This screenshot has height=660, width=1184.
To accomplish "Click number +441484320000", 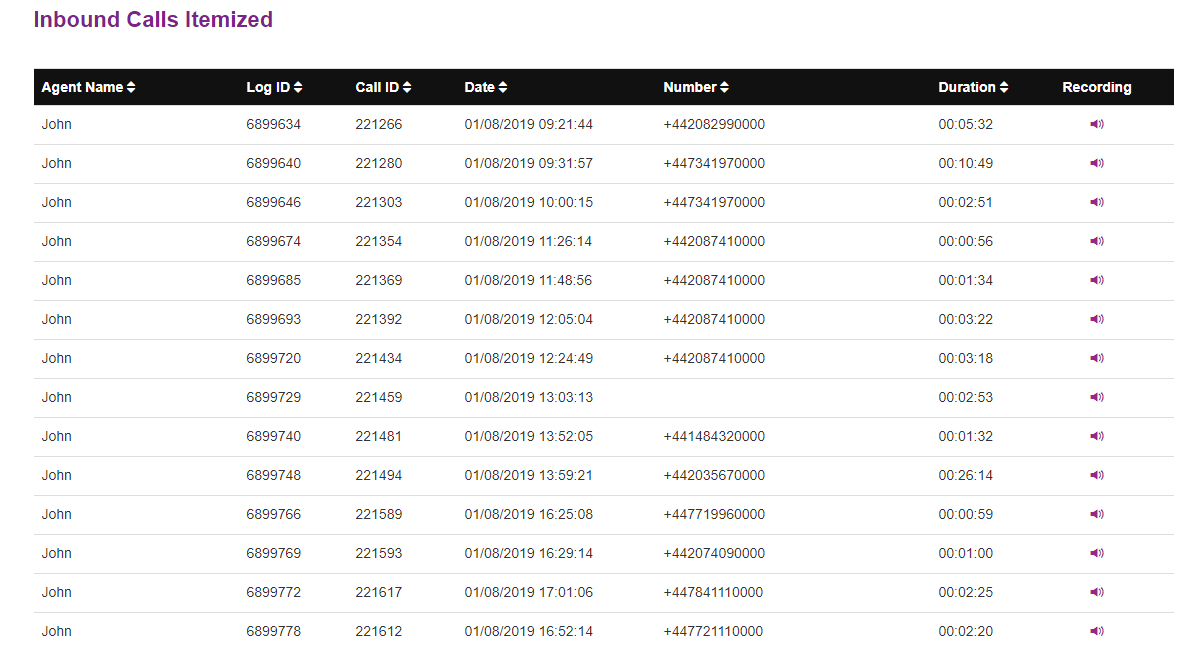I will [x=714, y=436].
